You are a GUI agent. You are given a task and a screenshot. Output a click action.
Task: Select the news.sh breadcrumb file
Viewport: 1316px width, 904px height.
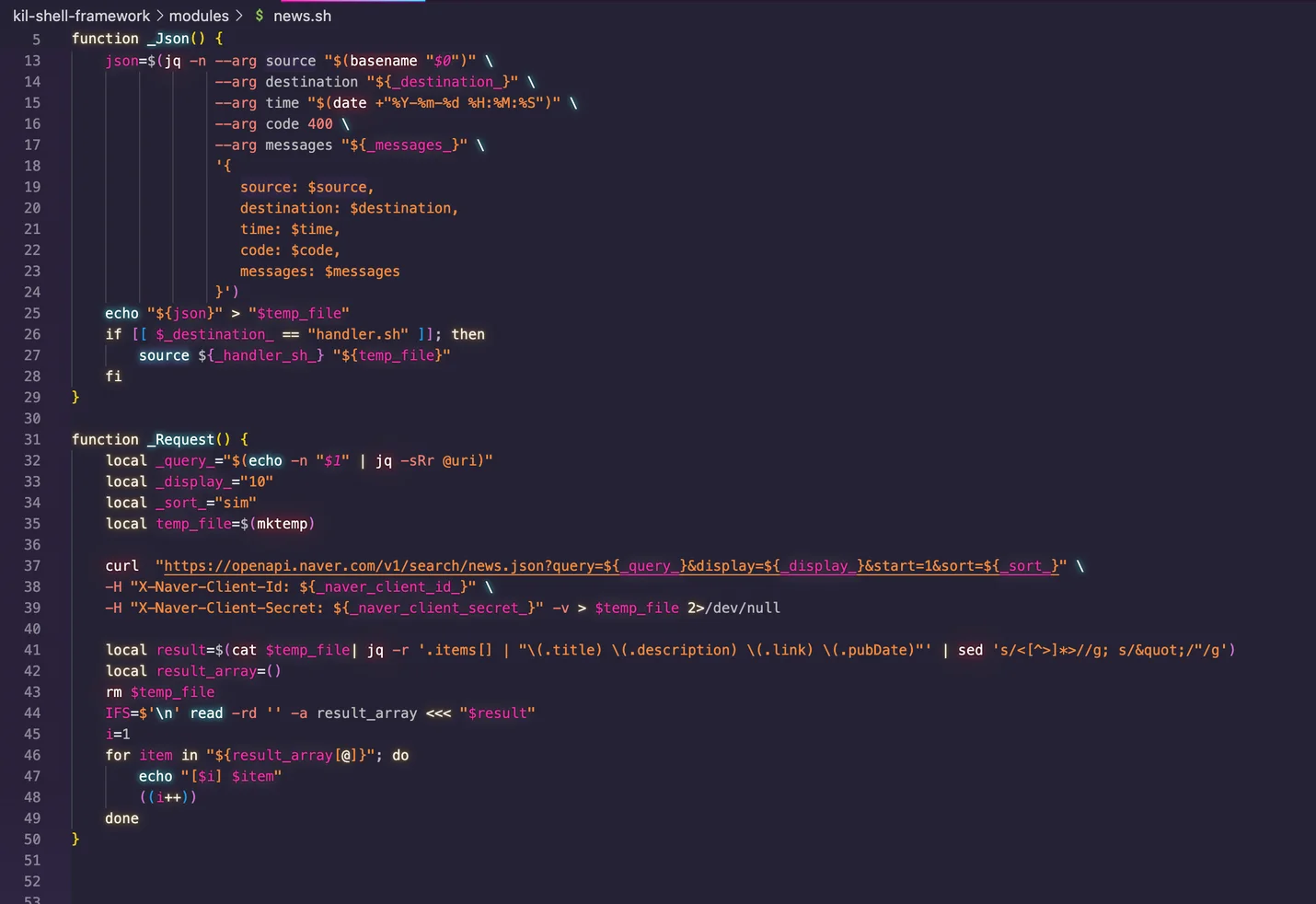pos(302,16)
